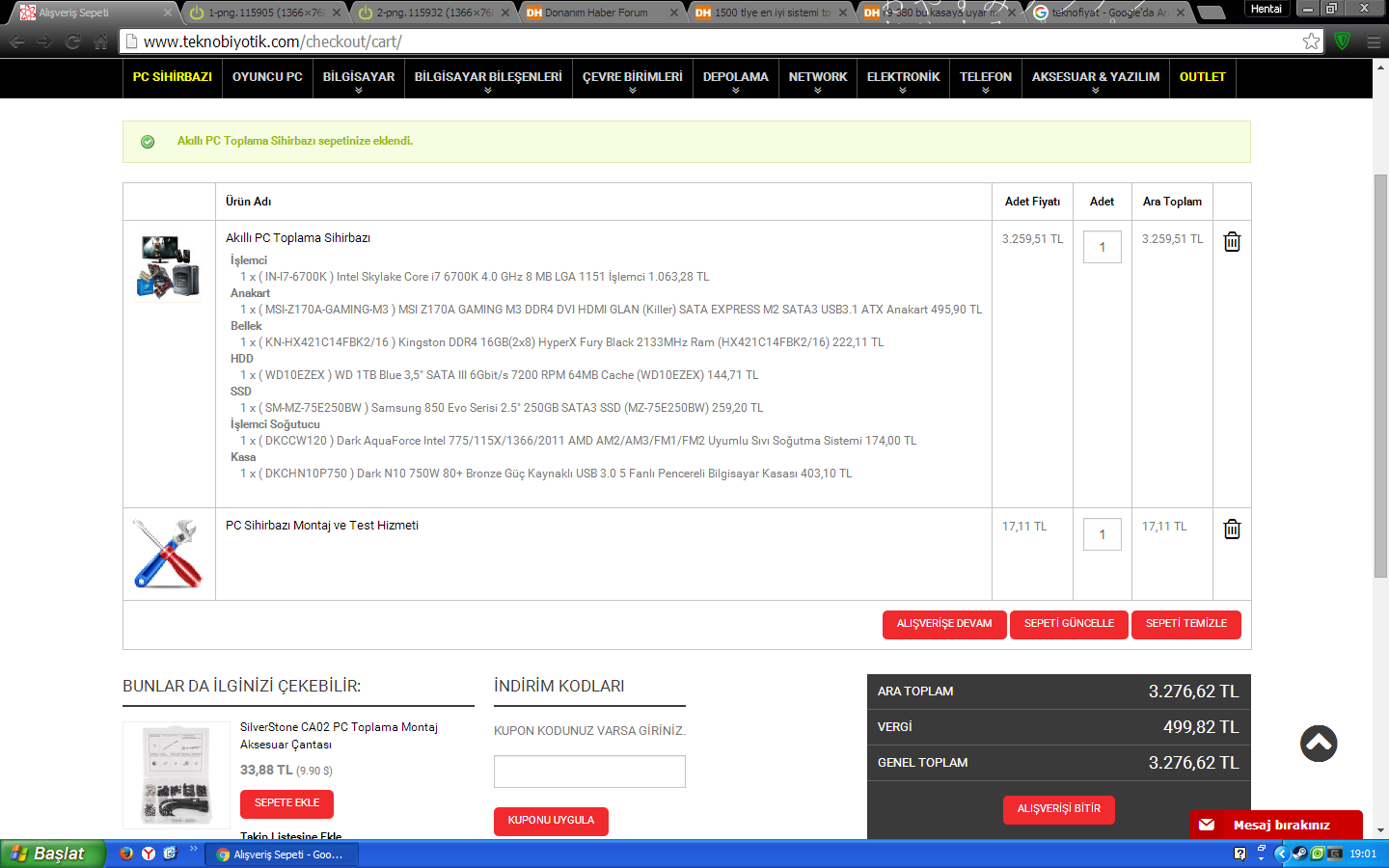
Task: Open the Mesaj bırakınız chat widget
Action: coord(1276,825)
